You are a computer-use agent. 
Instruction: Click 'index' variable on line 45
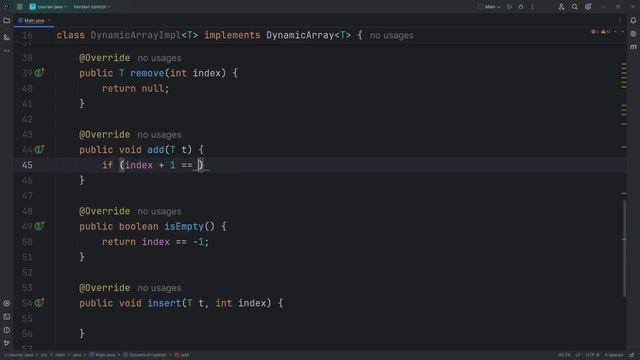[139, 165]
